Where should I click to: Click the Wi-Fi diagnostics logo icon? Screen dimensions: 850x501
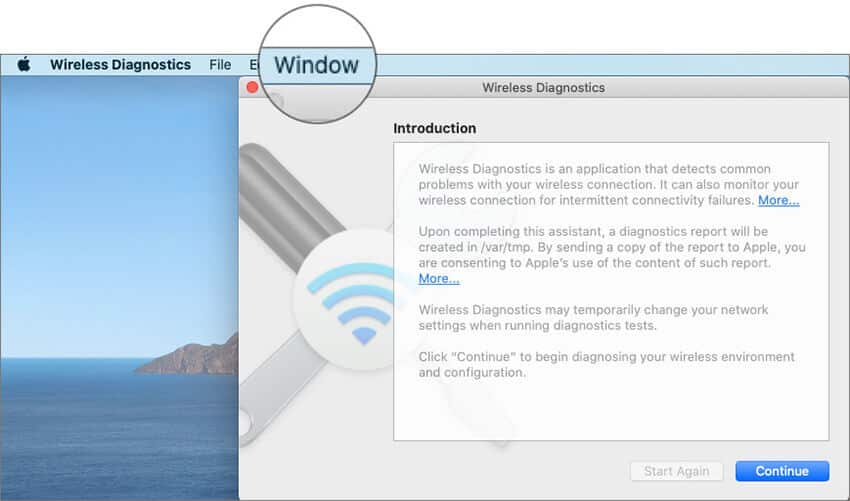pyautogui.click(x=351, y=300)
